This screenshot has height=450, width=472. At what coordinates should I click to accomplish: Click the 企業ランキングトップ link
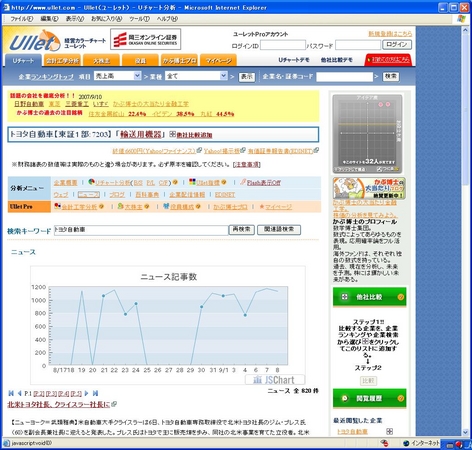tap(46, 76)
